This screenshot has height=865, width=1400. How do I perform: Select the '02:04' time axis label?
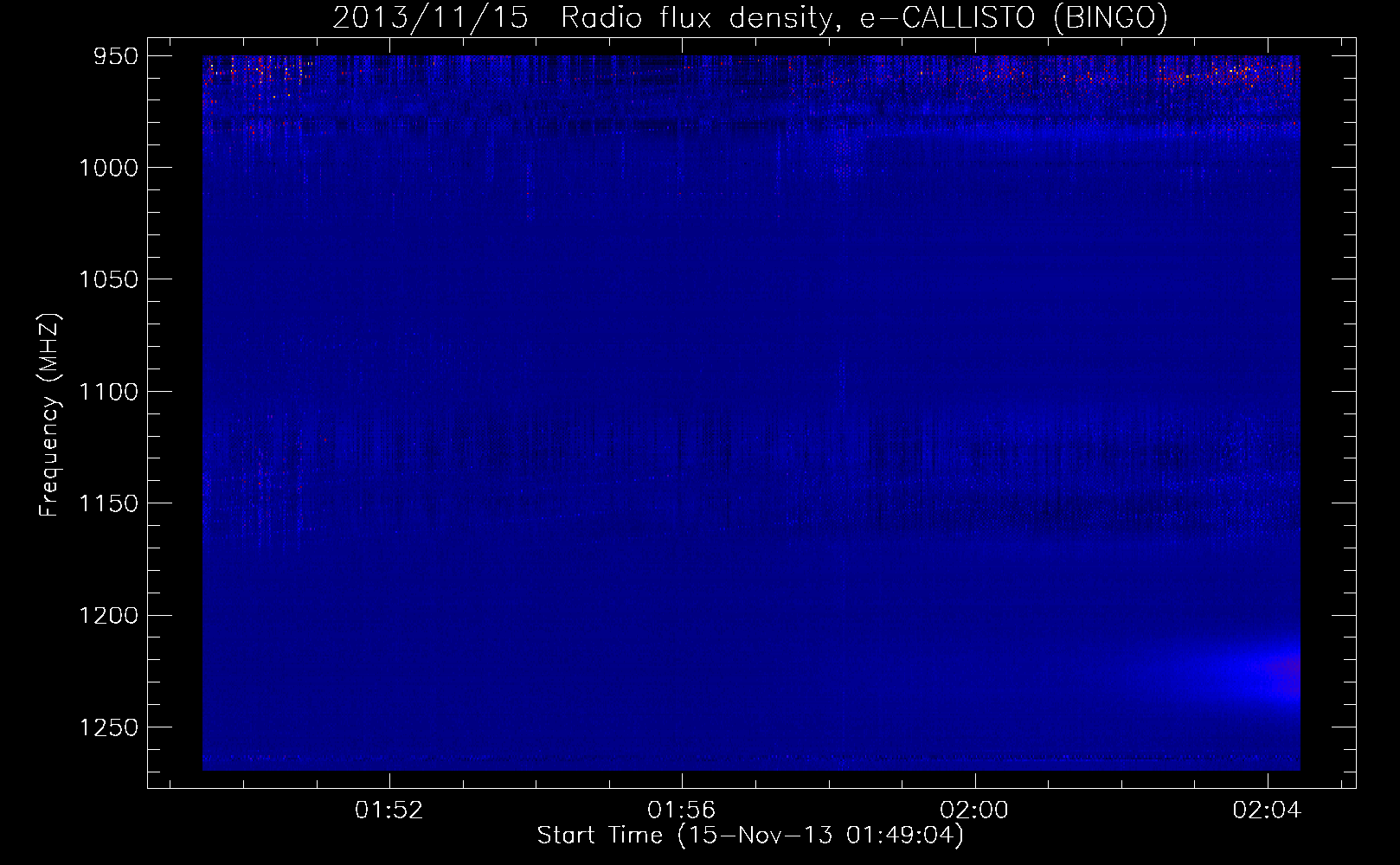point(1267,810)
